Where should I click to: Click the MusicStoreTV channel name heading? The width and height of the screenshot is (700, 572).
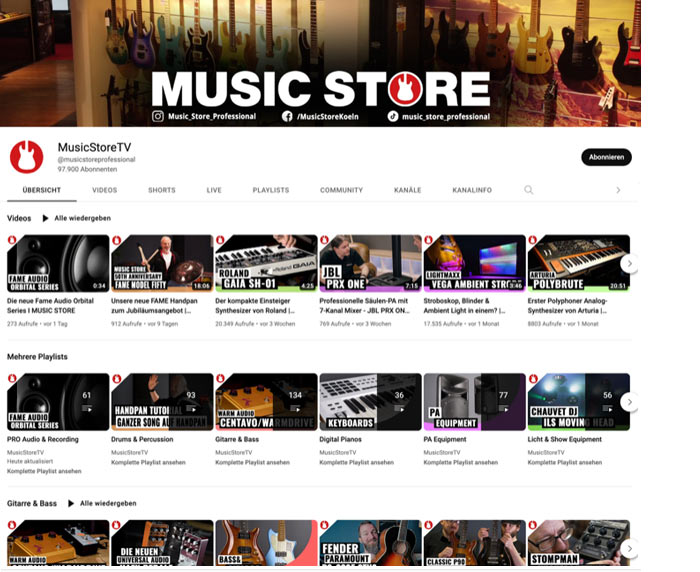95,147
